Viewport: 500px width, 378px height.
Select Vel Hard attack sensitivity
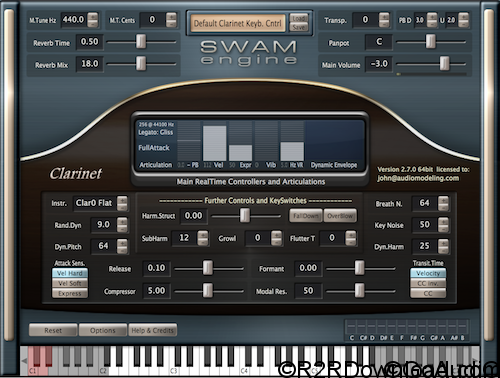pos(70,273)
